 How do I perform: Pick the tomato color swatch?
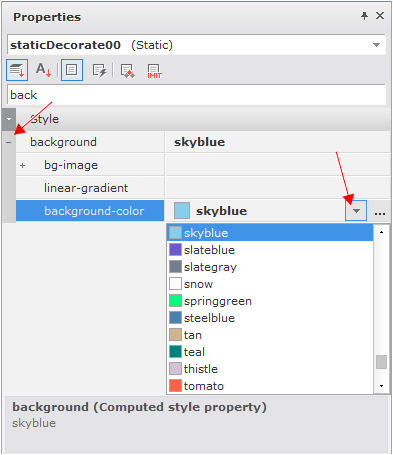[175, 386]
